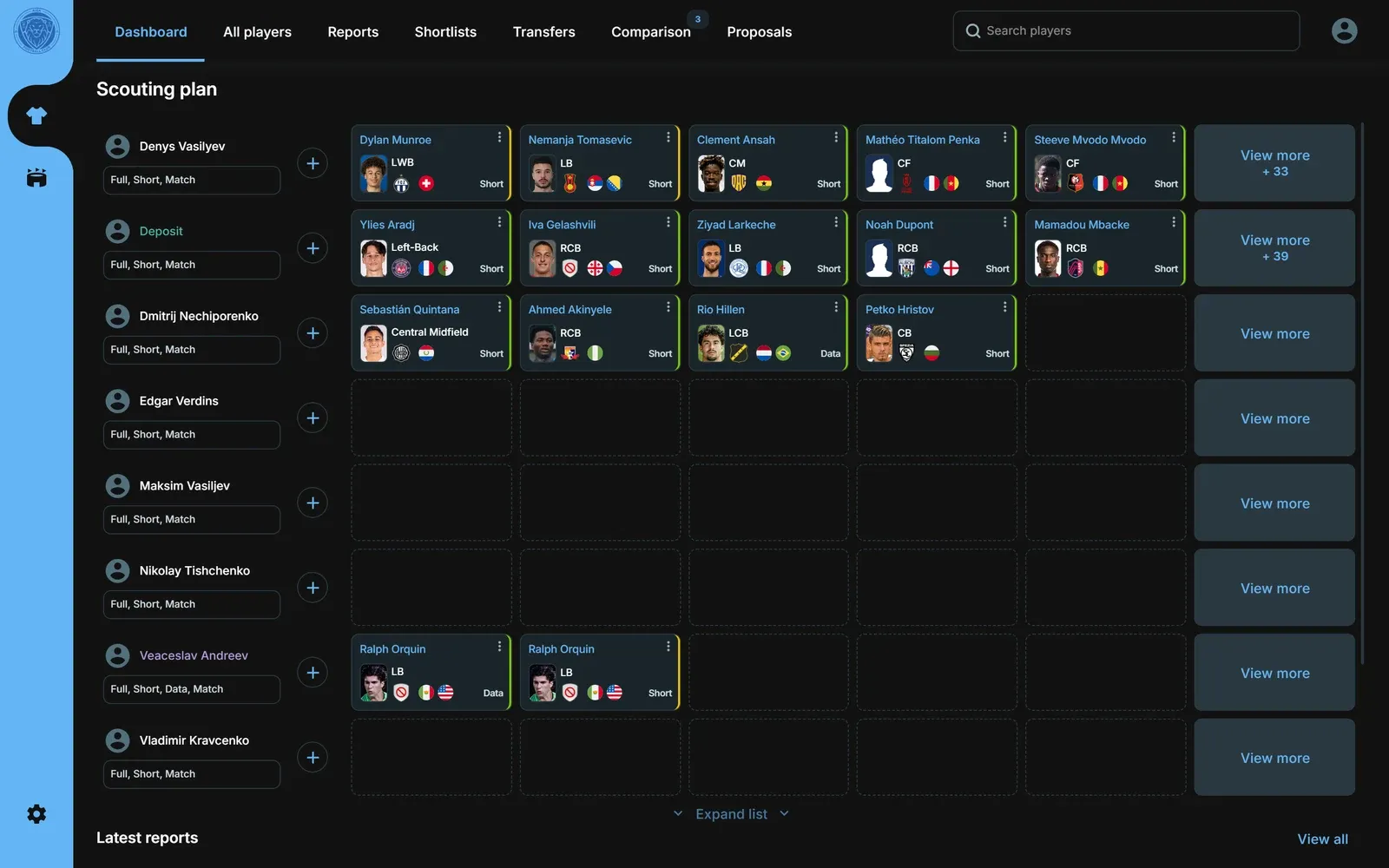The height and width of the screenshot is (868, 1389).
Task: Expand the scouting plan list
Action: (731, 814)
